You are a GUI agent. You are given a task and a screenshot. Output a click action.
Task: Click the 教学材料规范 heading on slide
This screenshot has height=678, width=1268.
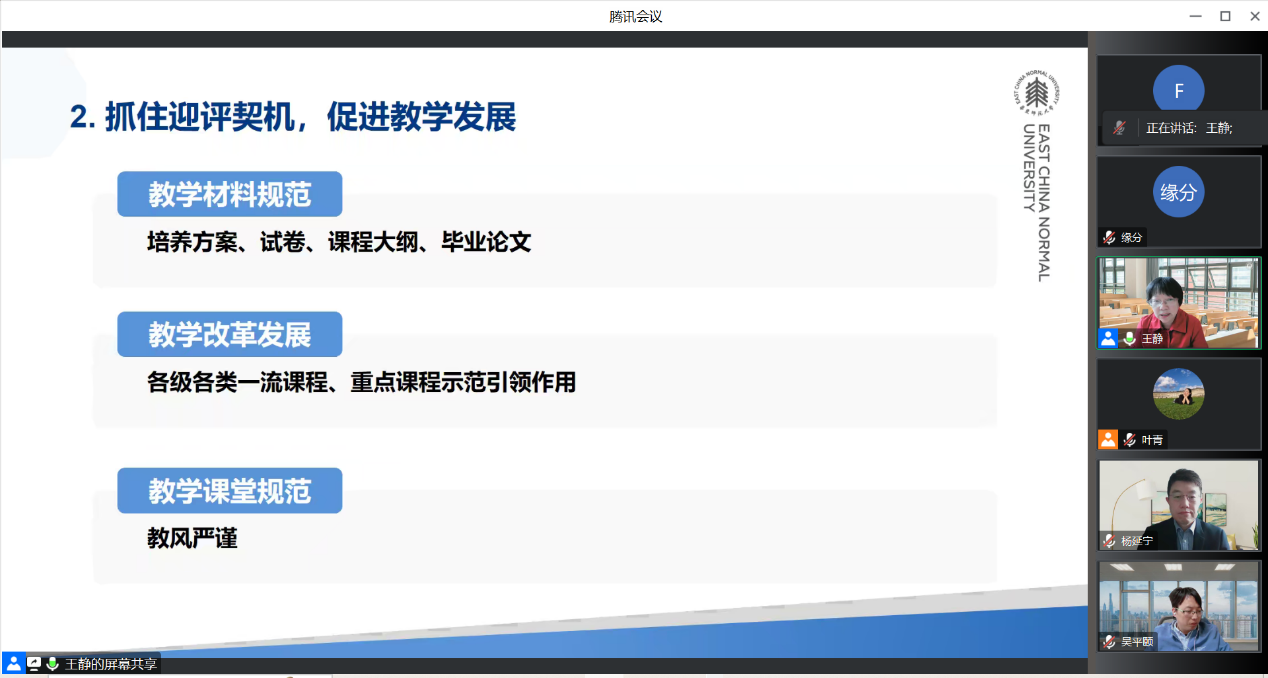click(x=230, y=194)
